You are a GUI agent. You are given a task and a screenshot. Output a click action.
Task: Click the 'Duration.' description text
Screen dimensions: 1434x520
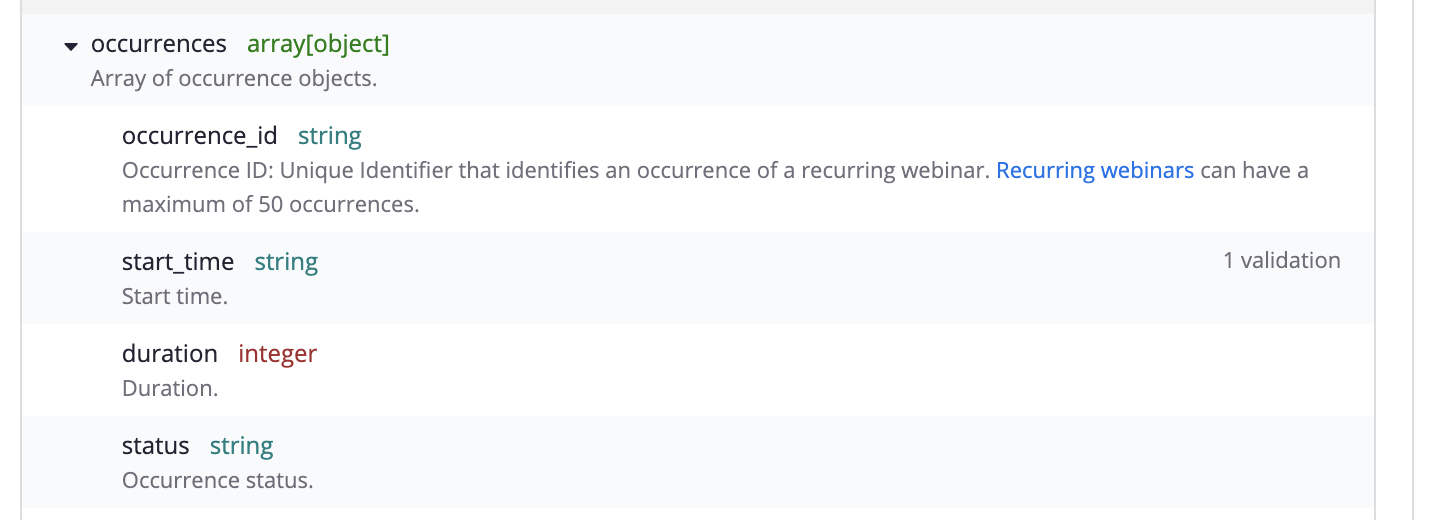(x=170, y=388)
